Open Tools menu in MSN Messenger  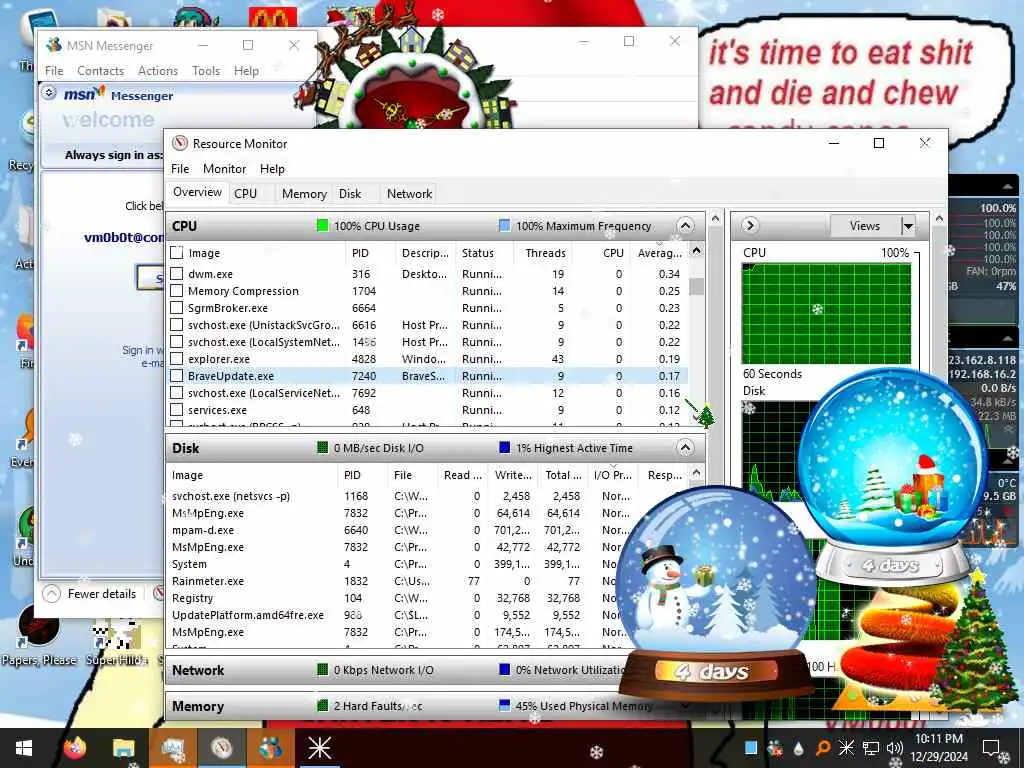coord(206,71)
